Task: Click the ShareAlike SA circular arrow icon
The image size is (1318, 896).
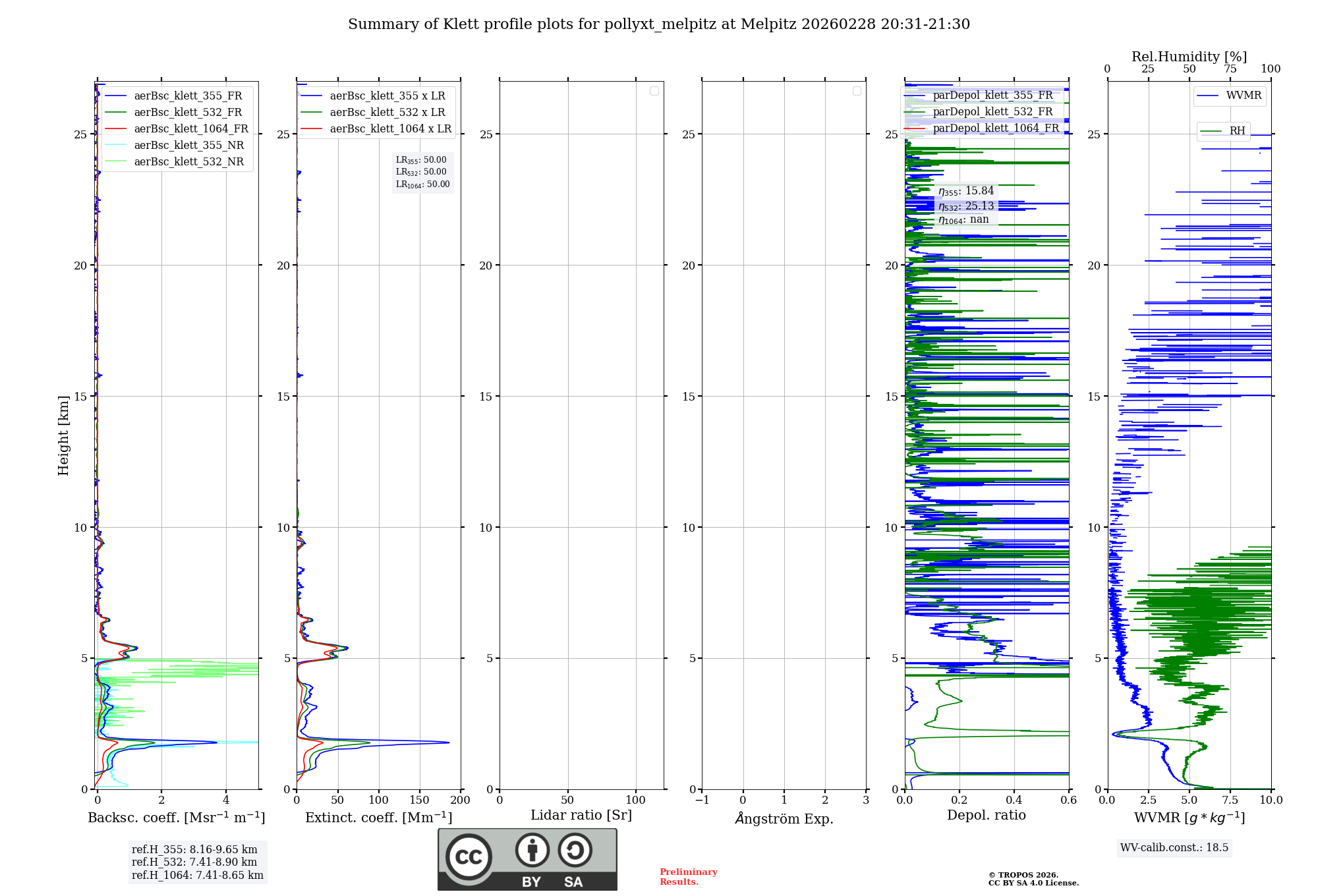Action: pos(575,850)
